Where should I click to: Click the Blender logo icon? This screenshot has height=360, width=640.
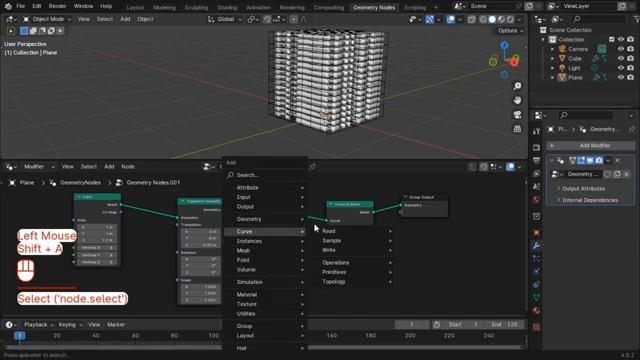[x=8, y=6]
